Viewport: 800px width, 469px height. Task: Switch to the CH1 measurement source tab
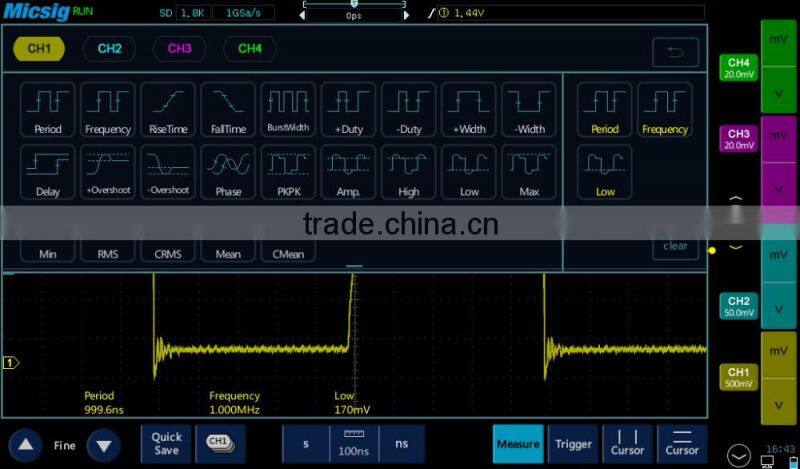(x=39, y=49)
